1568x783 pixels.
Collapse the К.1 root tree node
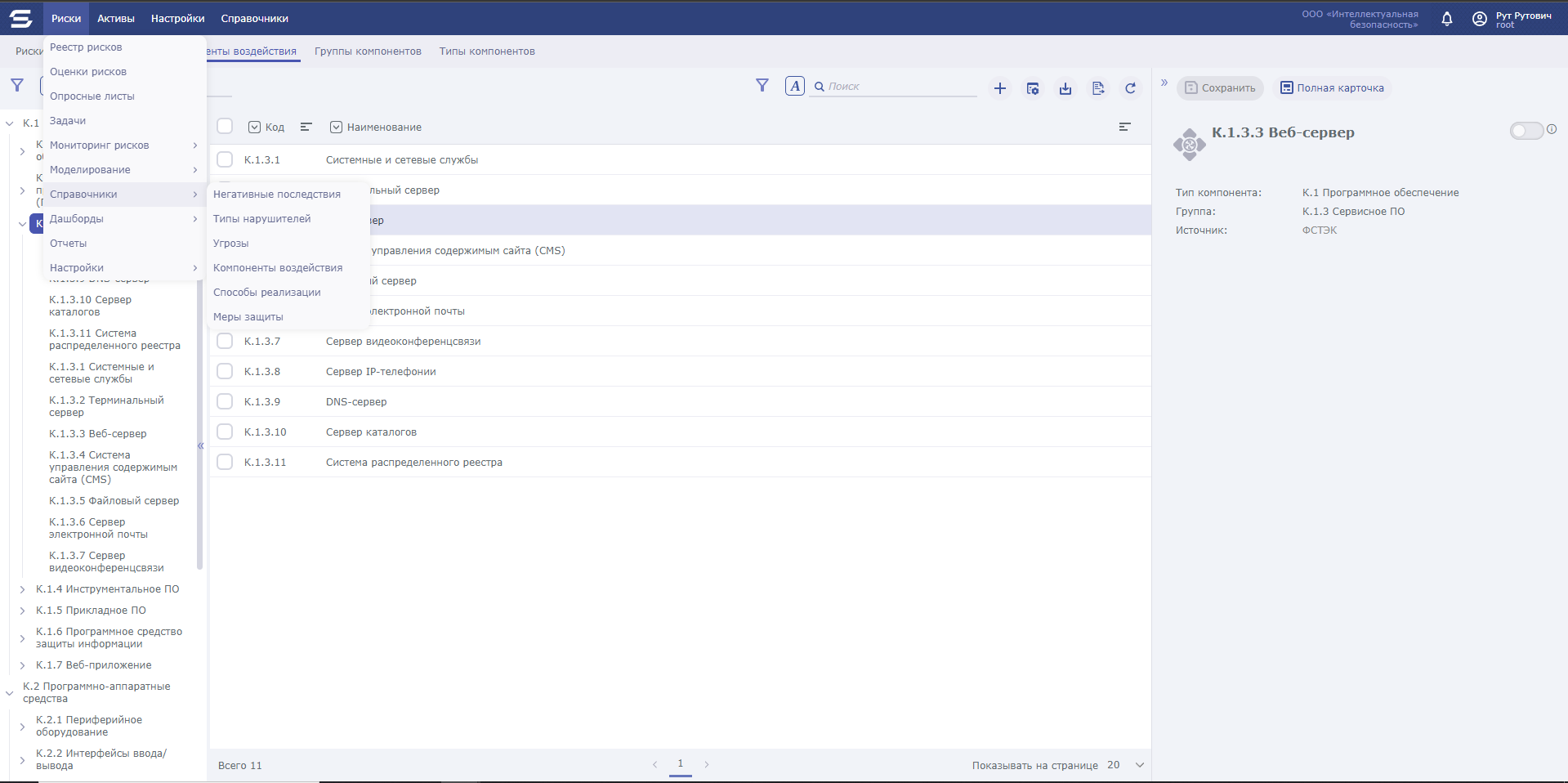(10, 123)
